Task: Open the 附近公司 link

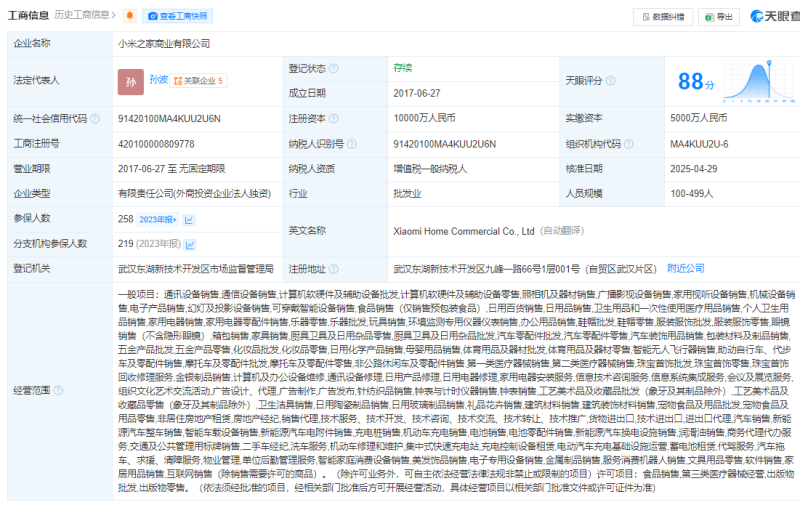Action: pos(686,268)
